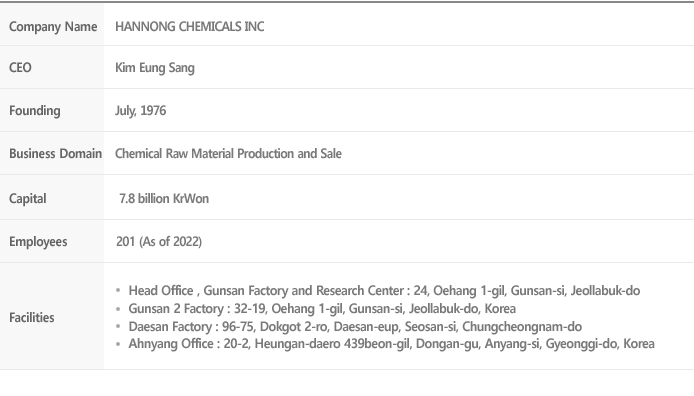The width and height of the screenshot is (694, 396).
Task: Click on the Kim Eung Sang name
Action: [x=154, y=68]
